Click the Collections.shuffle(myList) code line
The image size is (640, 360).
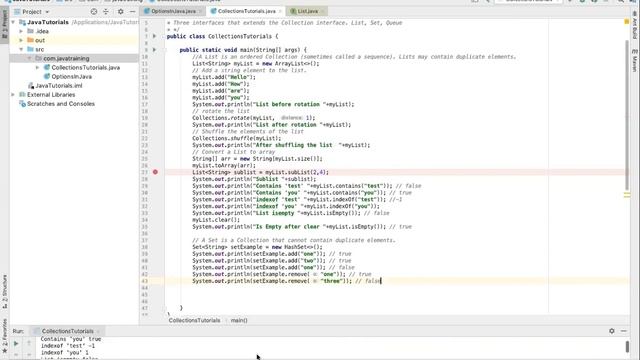pos(237,138)
